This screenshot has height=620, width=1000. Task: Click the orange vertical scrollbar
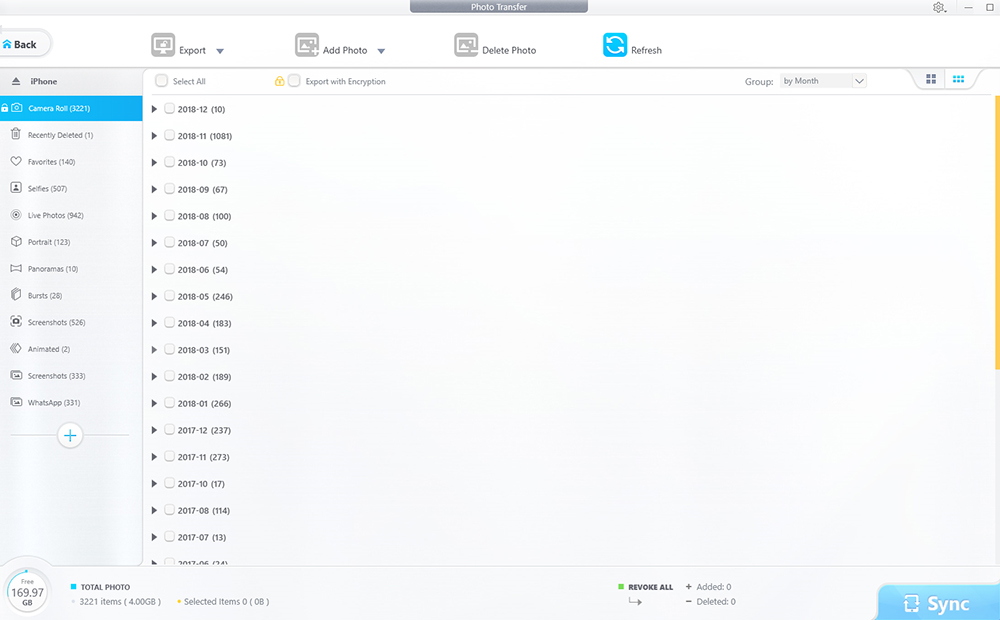pyautogui.click(x=996, y=230)
